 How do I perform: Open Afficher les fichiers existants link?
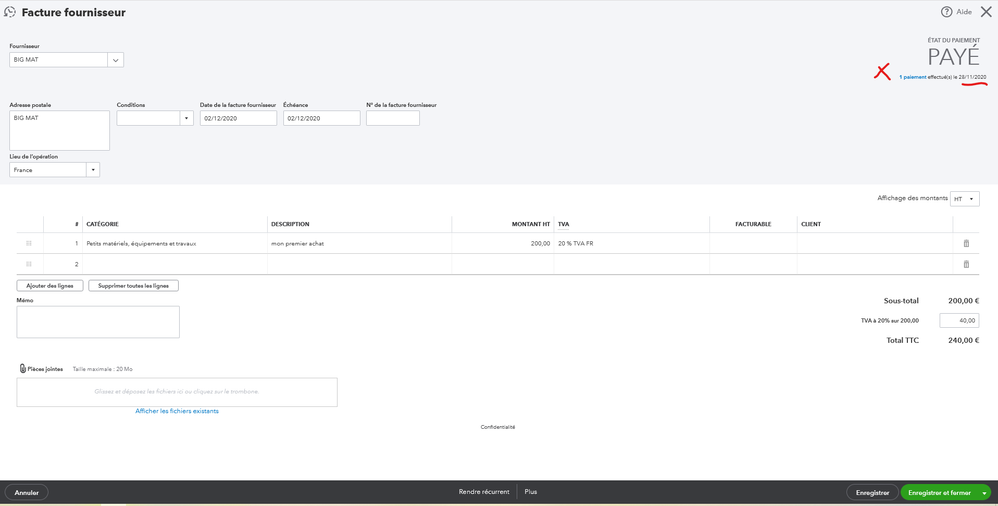coord(177,411)
